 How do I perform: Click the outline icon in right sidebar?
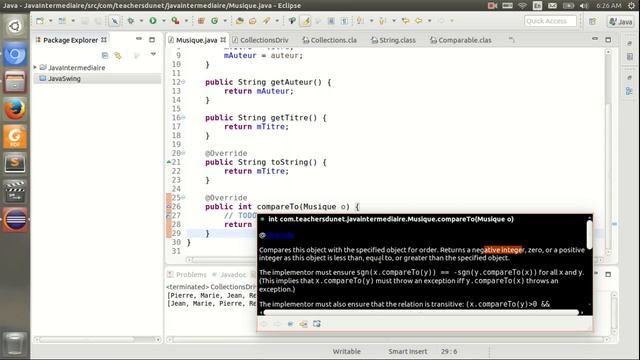click(629, 91)
